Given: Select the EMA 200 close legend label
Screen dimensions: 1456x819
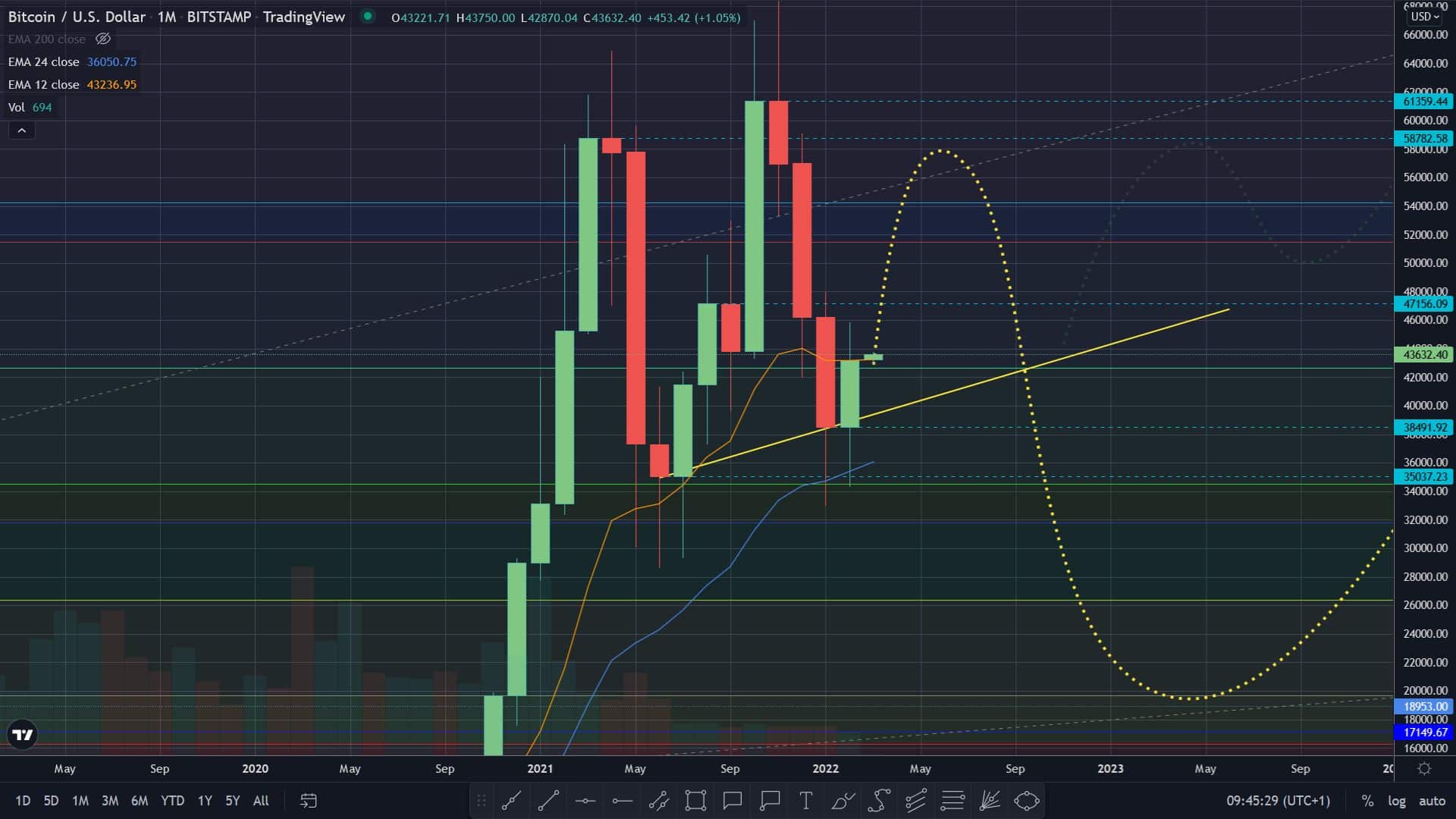Looking at the screenshot, I should coord(47,39).
